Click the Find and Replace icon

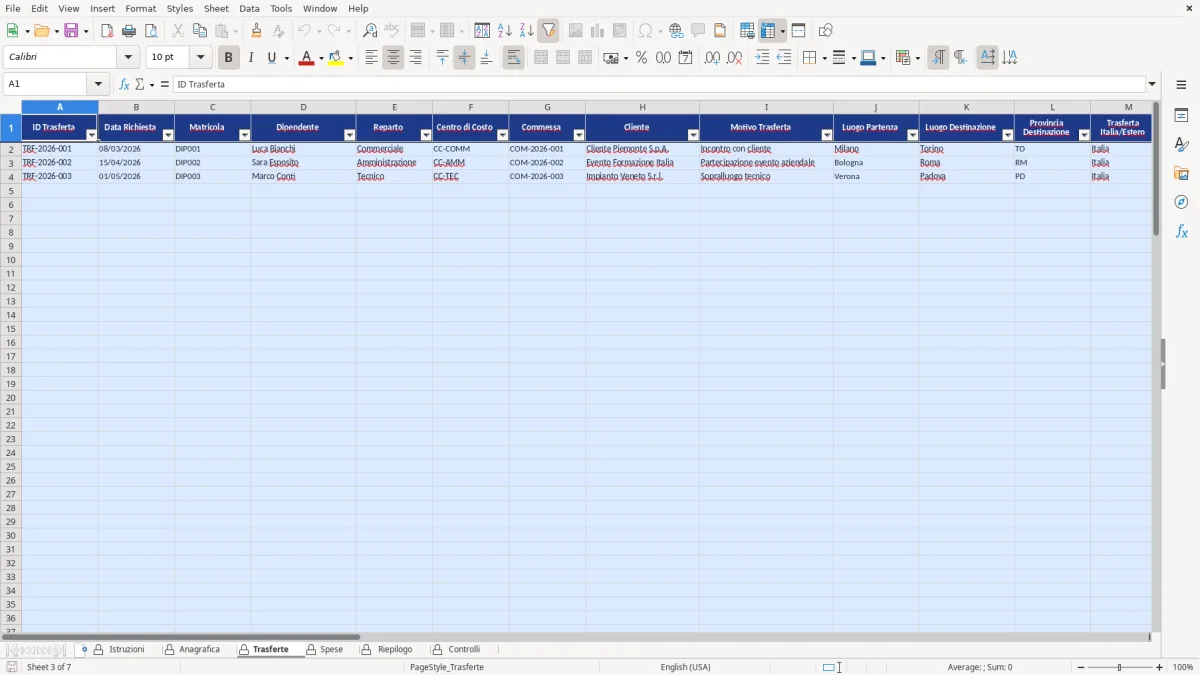[x=370, y=31]
